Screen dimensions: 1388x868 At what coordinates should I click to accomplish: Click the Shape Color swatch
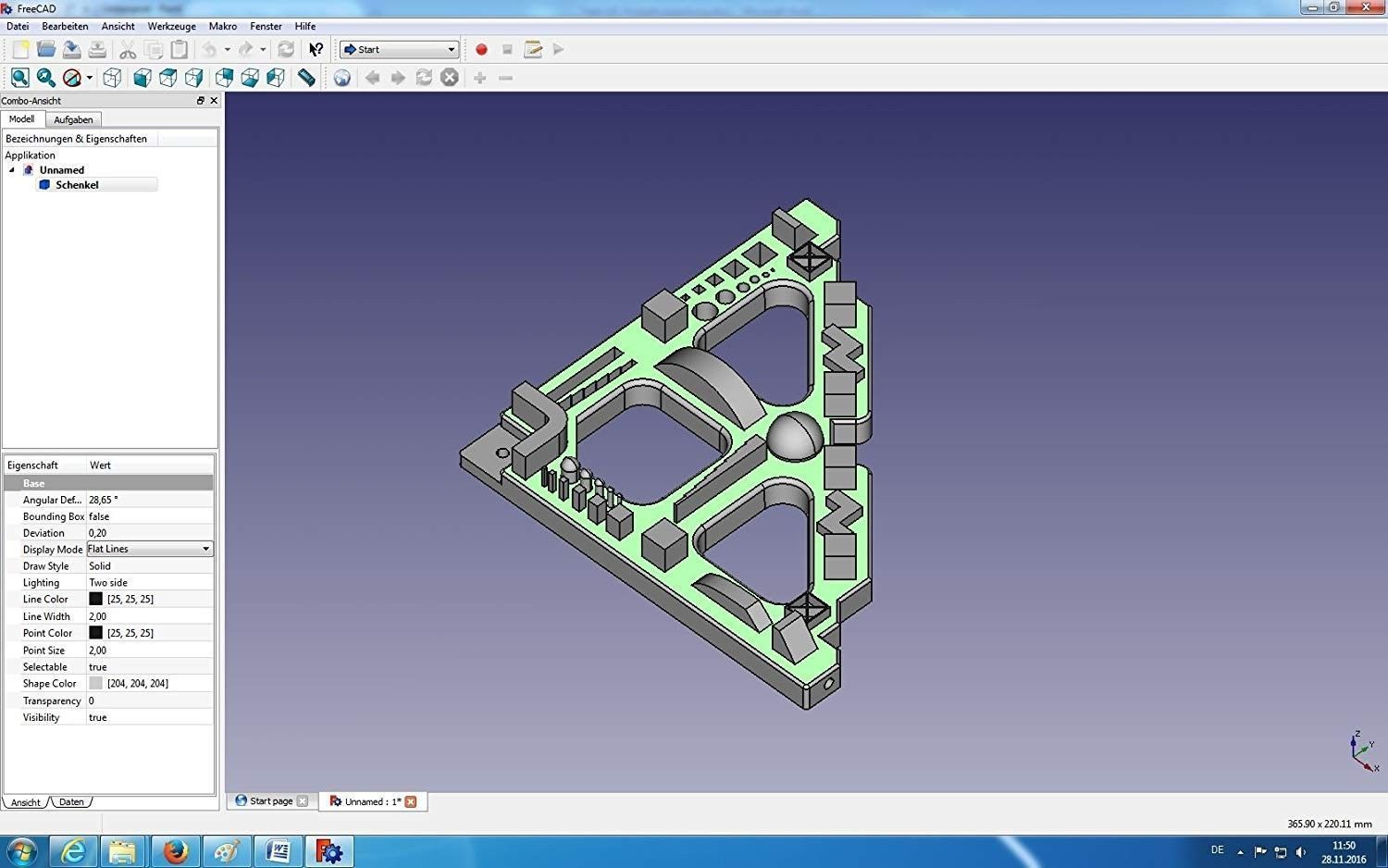tap(95, 683)
